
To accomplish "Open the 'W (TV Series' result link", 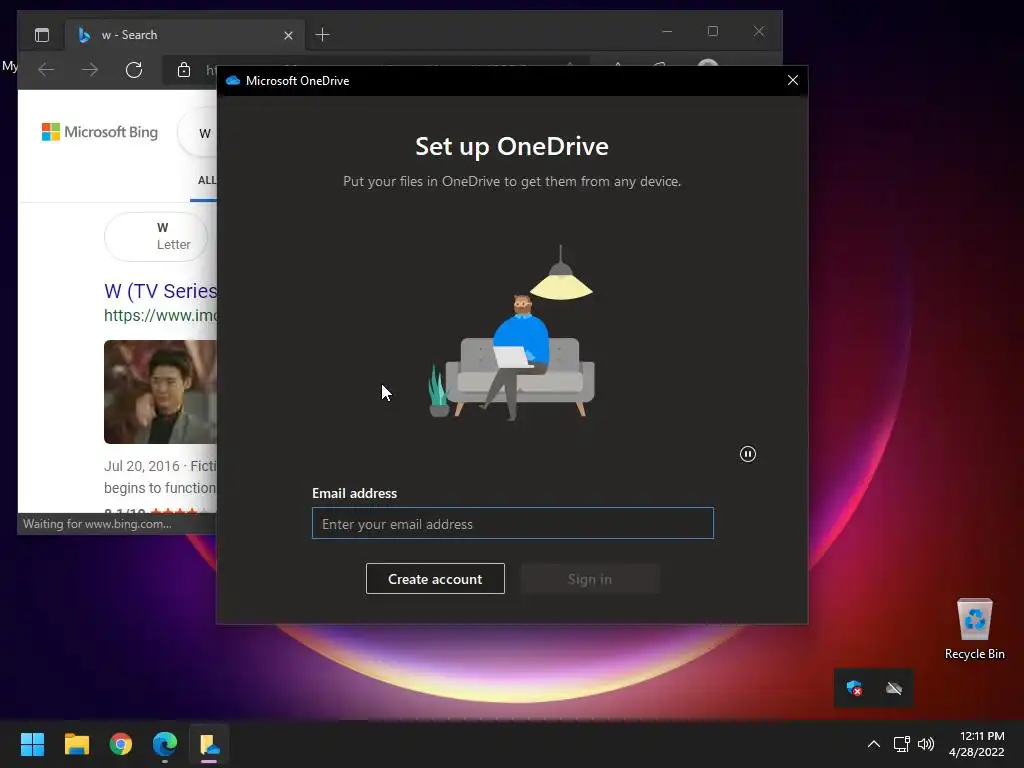I will (161, 291).
